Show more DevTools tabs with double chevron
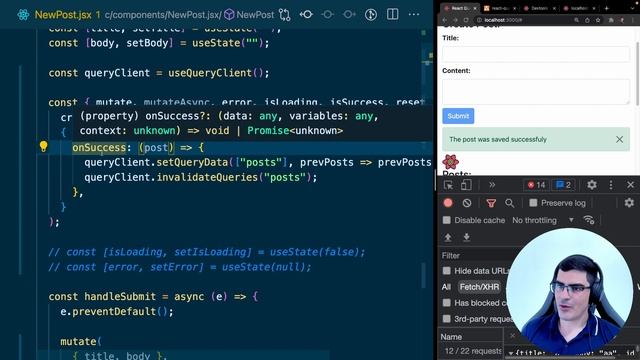 tap(492, 185)
